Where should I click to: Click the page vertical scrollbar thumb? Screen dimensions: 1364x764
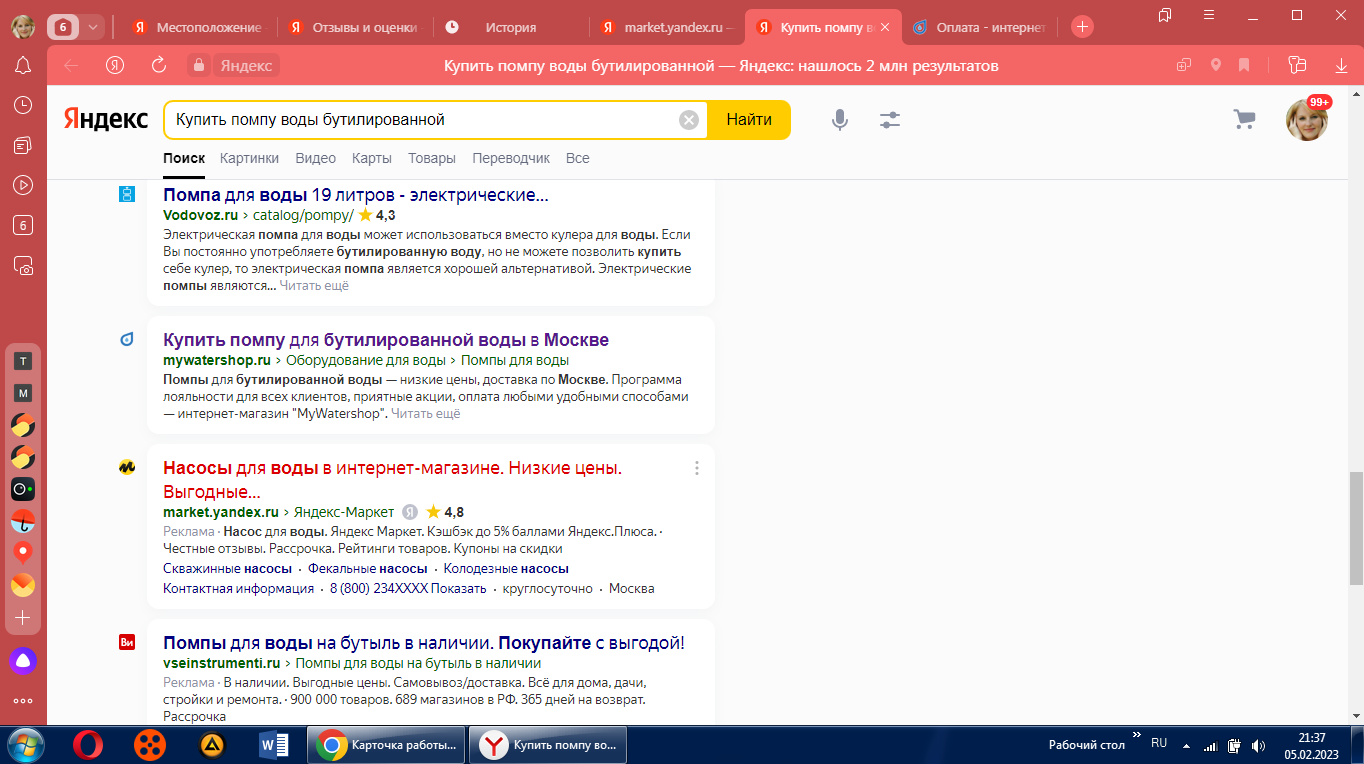point(1356,528)
